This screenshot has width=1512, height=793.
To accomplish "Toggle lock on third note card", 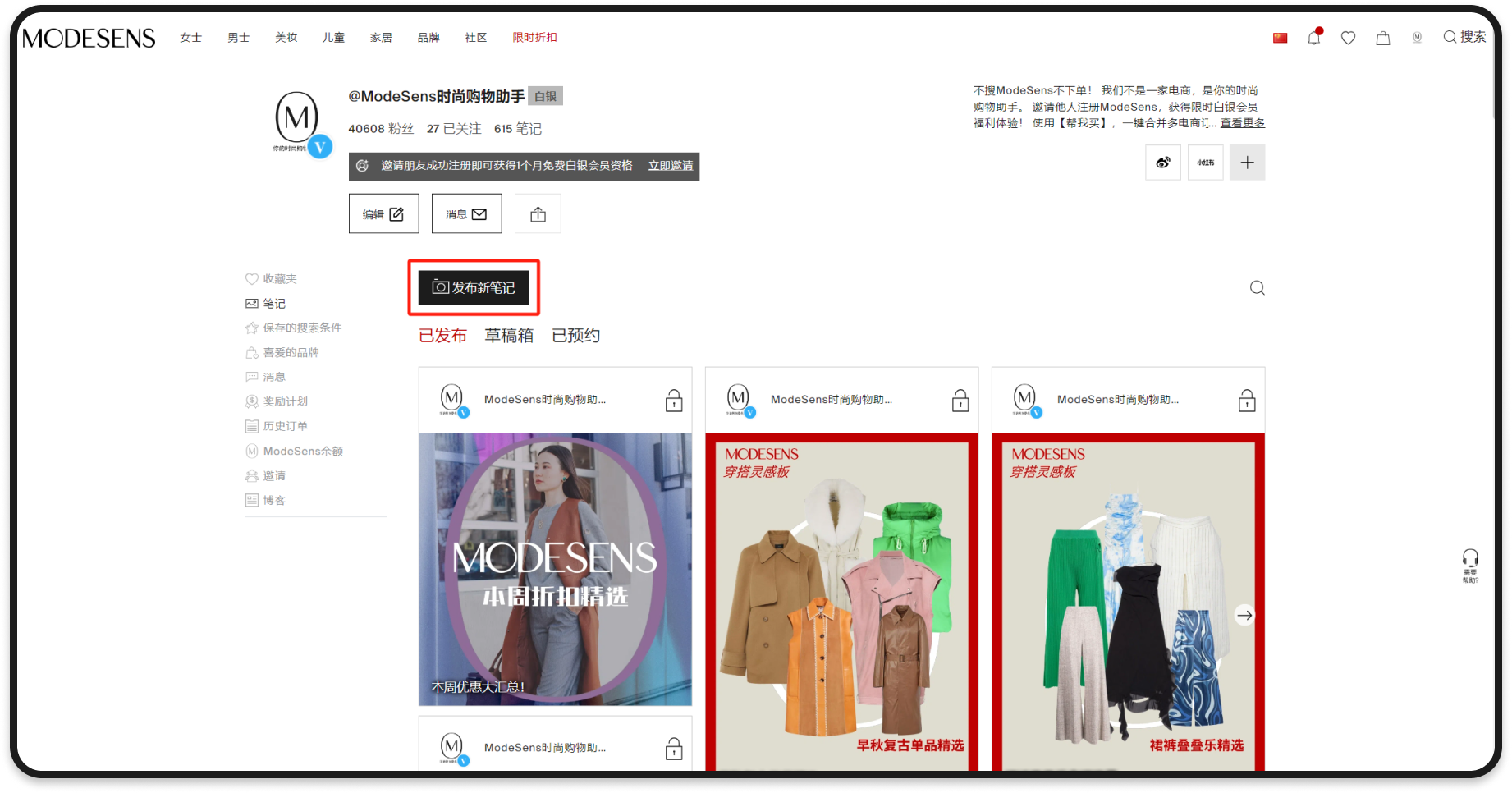I will 1247,401.
